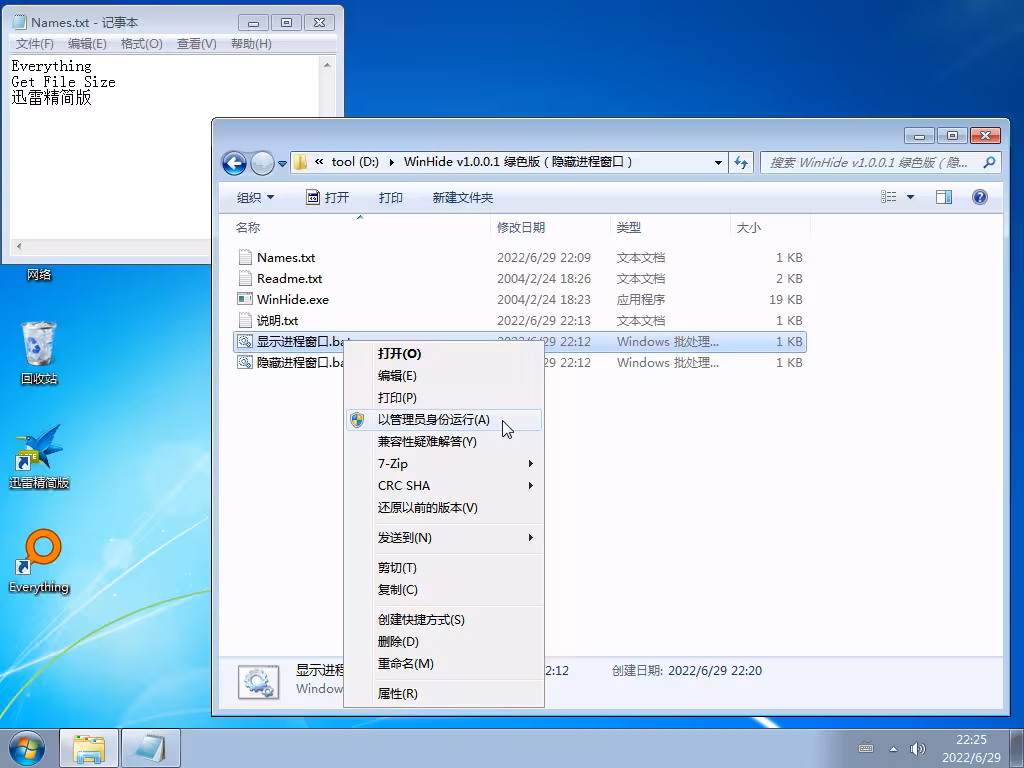1024x768 pixels.
Task: Choose 打印(P) in context menu
Action: pyautogui.click(x=444, y=397)
